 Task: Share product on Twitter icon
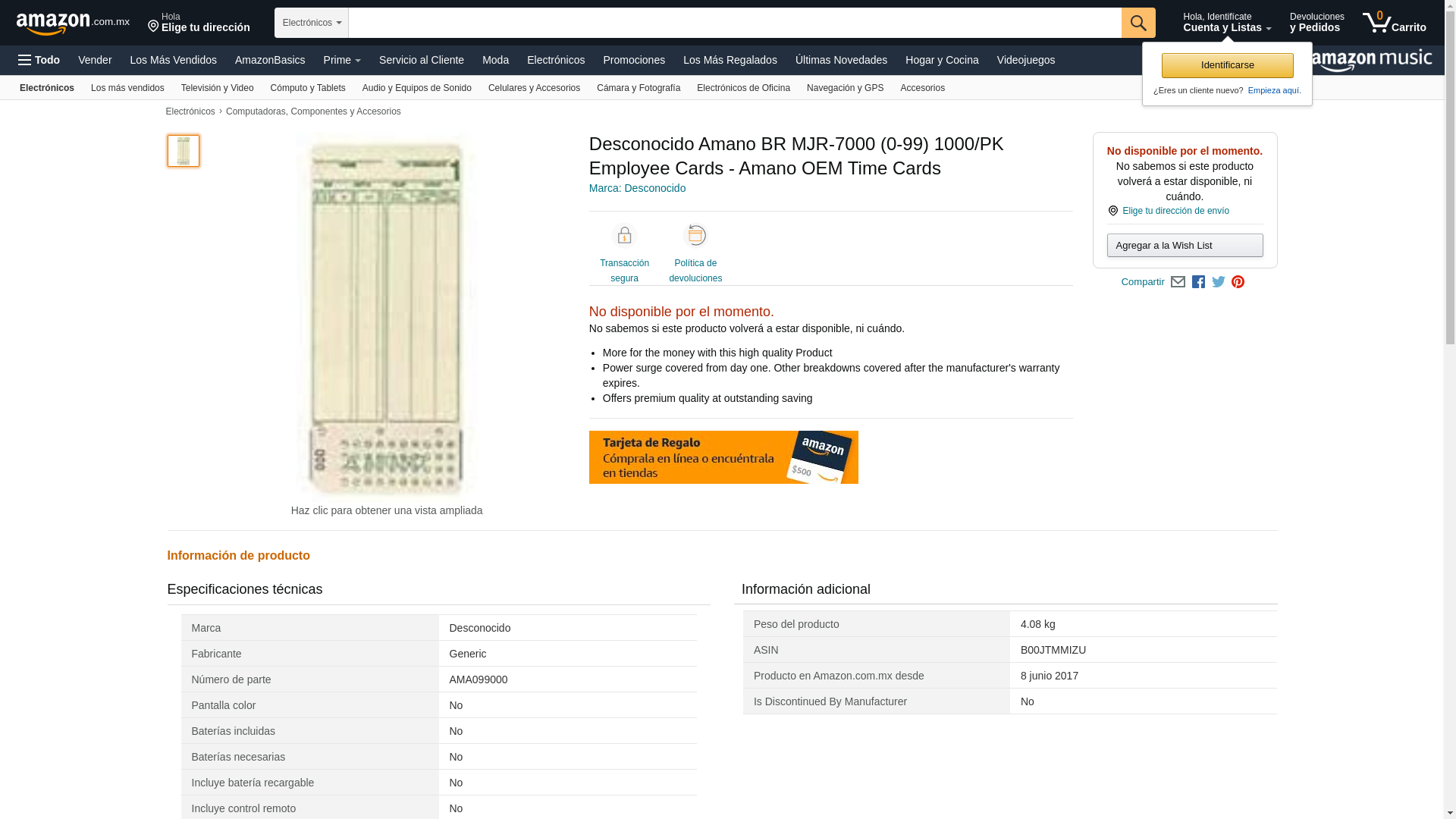tap(1219, 282)
